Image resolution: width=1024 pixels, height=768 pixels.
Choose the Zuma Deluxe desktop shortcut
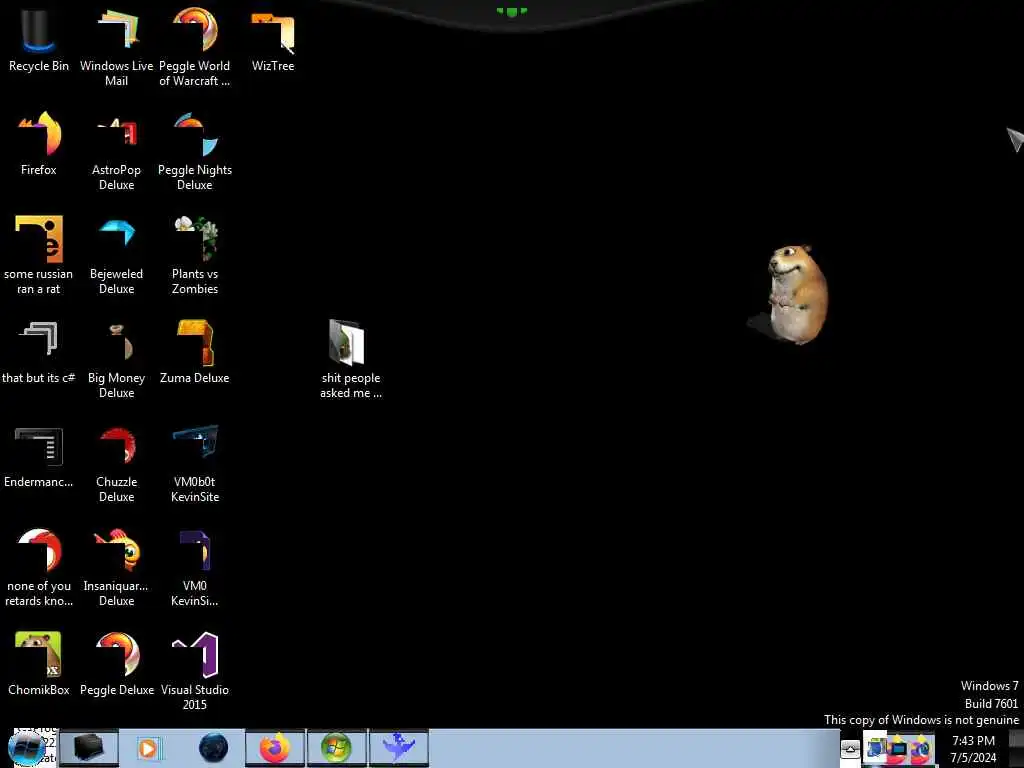pyautogui.click(x=195, y=351)
